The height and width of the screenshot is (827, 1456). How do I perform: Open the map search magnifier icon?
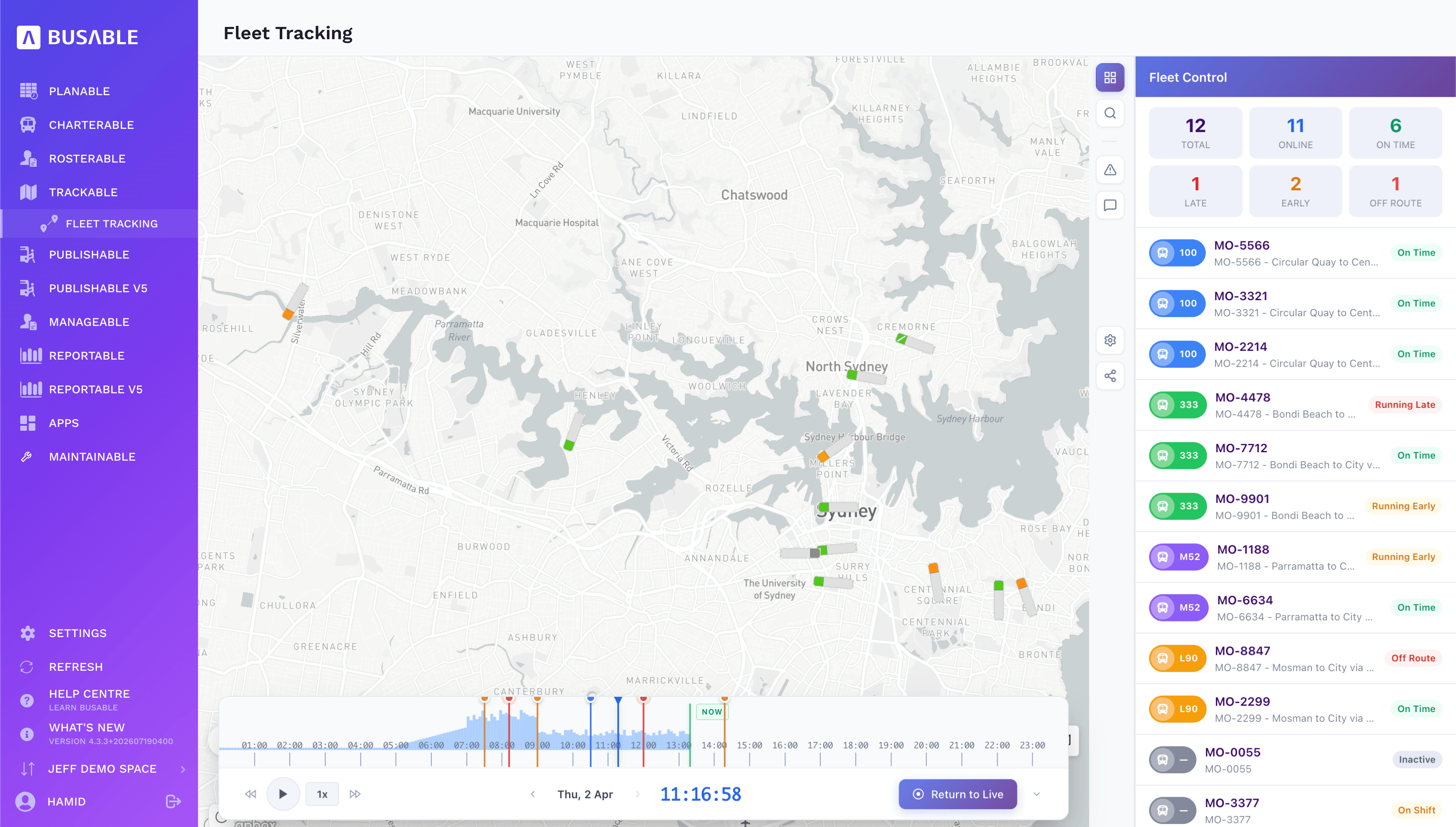[x=1109, y=113]
